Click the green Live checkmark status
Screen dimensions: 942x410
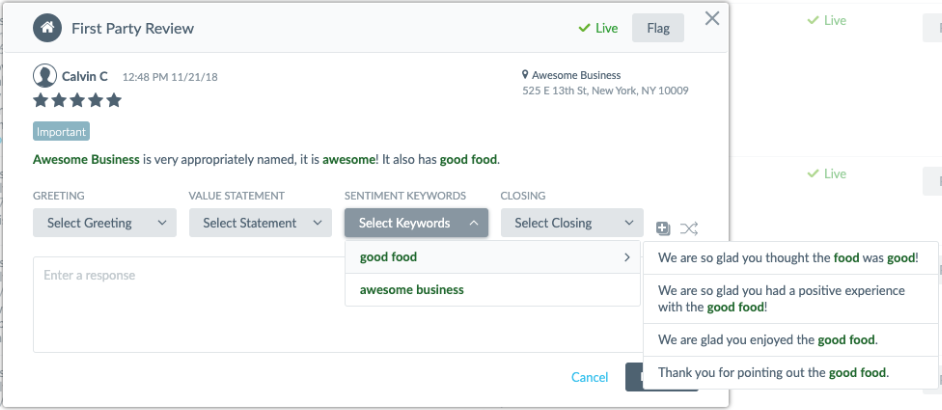598,28
